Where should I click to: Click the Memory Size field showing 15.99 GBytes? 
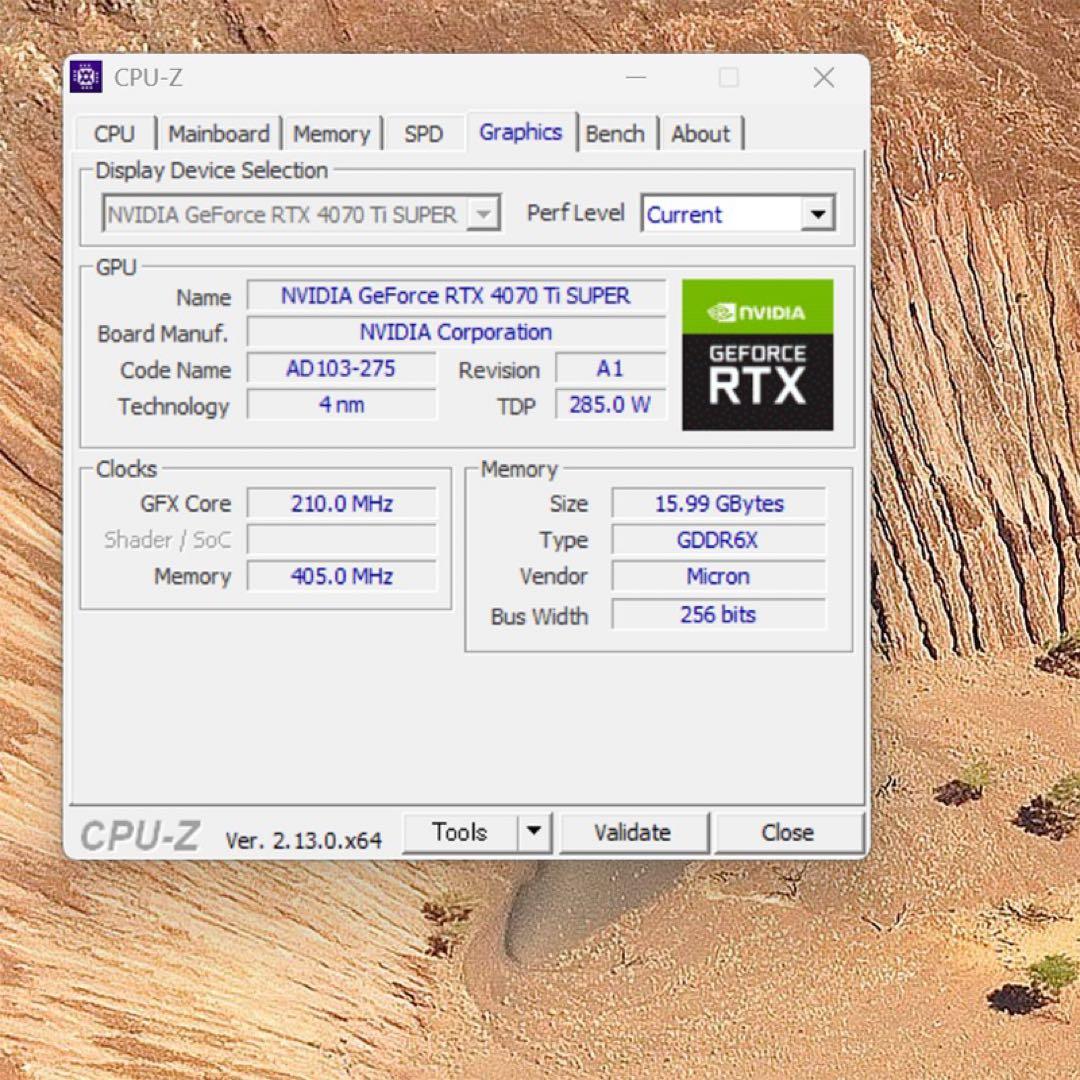[x=718, y=503]
